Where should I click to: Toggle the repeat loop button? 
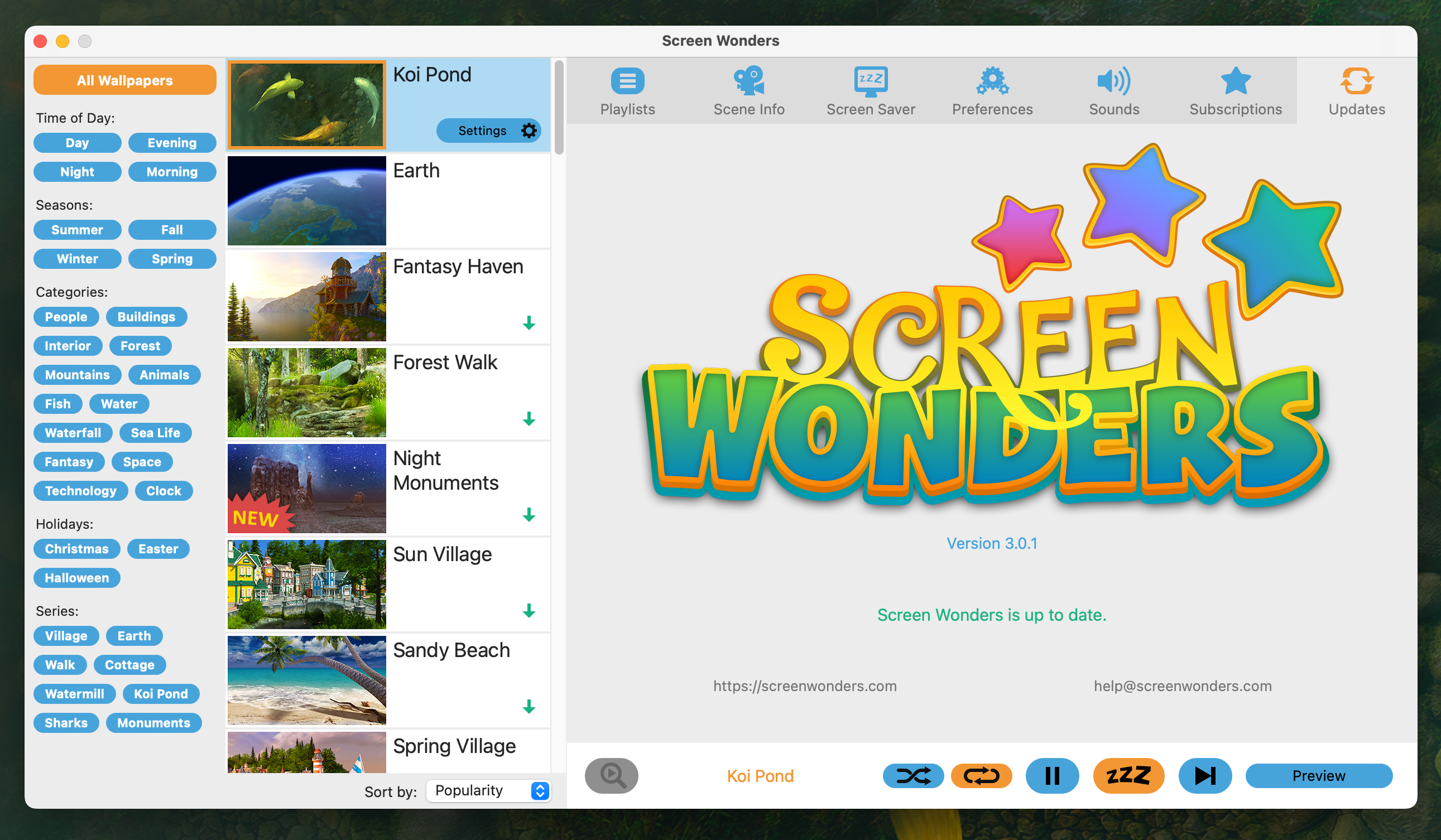(x=981, y=775)
